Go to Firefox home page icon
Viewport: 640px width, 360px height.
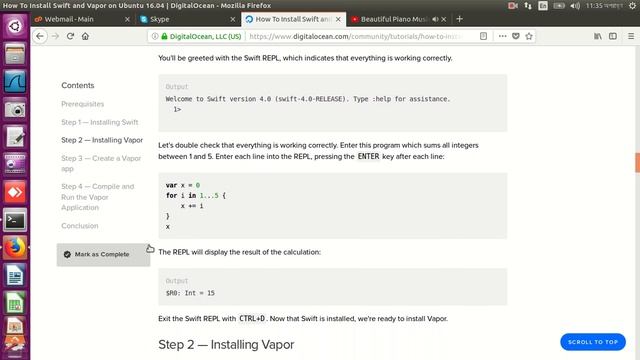[85, 36]
